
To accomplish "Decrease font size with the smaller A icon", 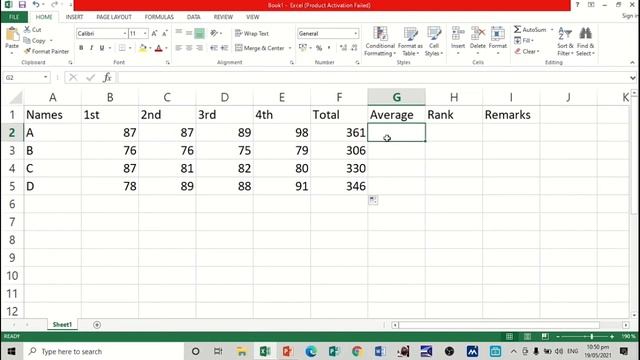I will [164, 33].
